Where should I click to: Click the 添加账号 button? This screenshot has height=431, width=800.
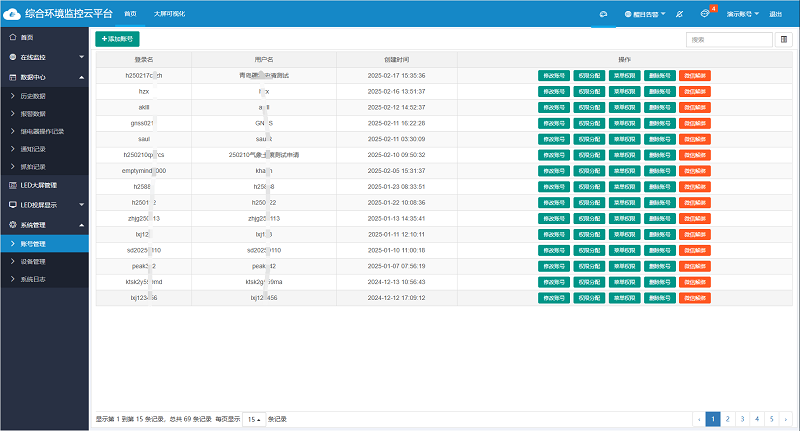pyautogui.click(x=117, y=38)
